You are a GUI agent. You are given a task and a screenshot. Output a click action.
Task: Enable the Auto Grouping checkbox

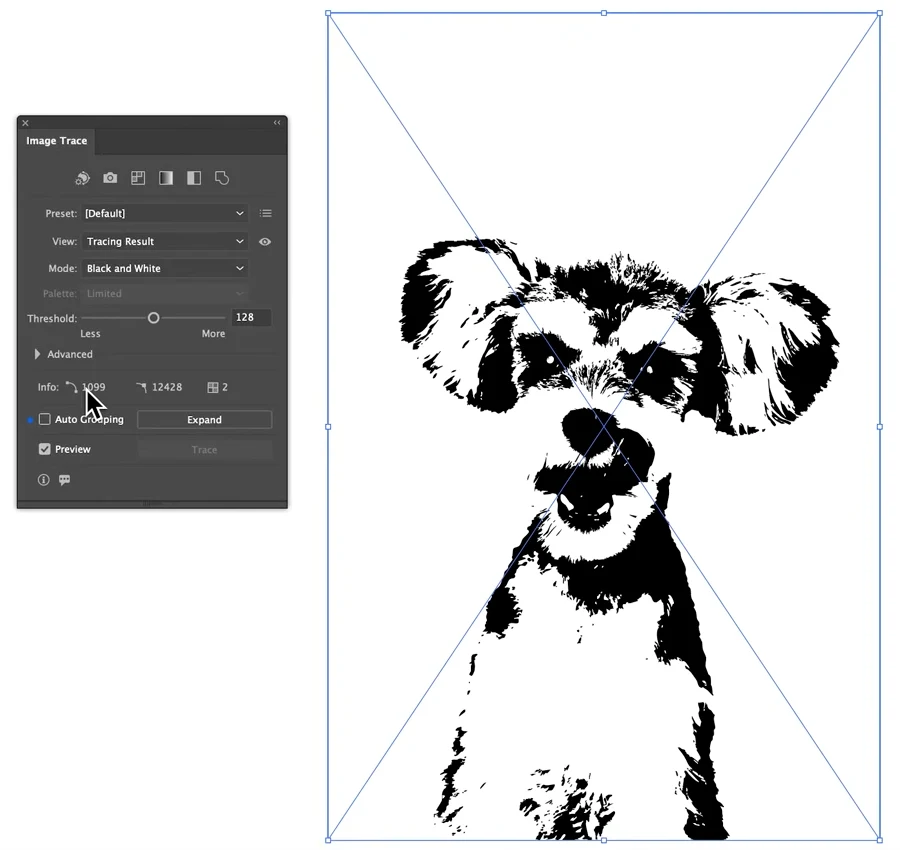tap(45, 420)
